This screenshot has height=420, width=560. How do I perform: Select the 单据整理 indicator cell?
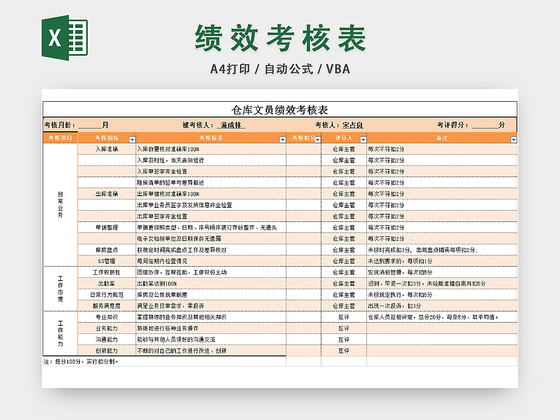pyautogui.click(x=107, y=228)
